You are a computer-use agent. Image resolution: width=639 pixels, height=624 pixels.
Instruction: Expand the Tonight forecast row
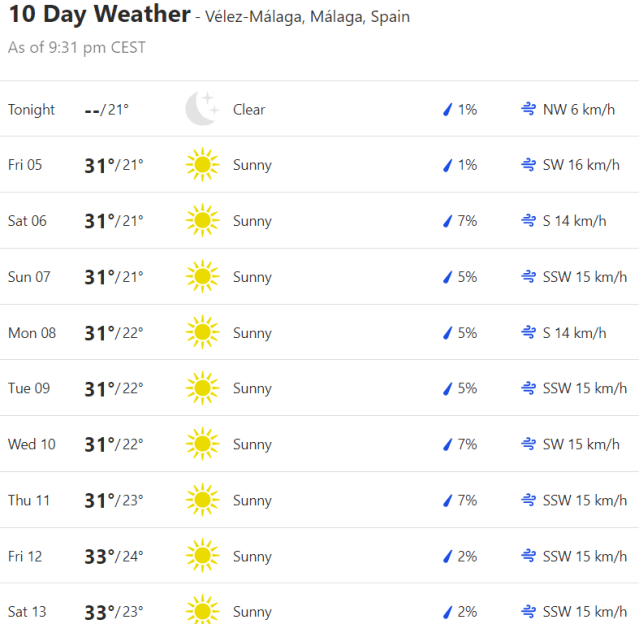click(x=320, y=109)
